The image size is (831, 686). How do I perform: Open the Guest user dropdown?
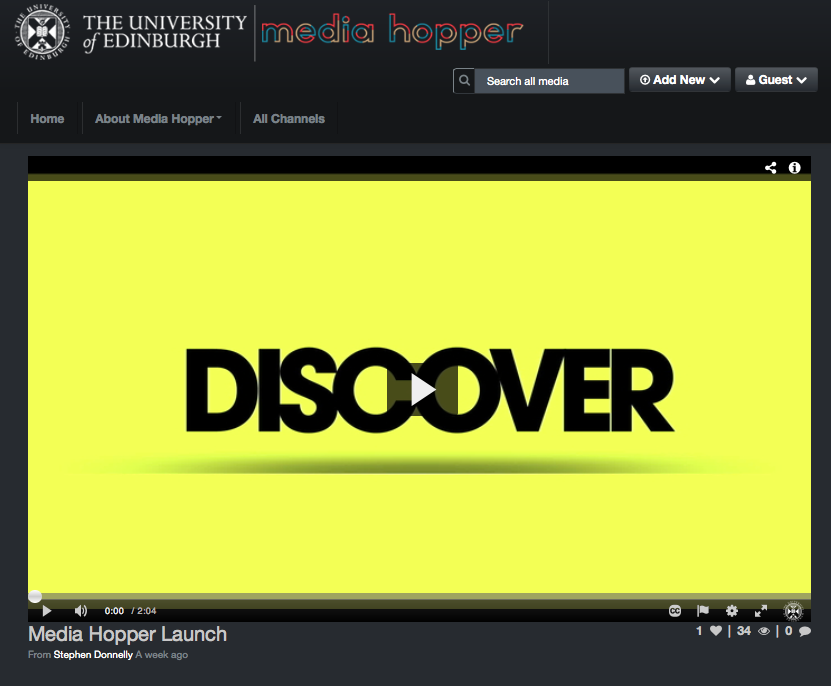pos(776,80)
